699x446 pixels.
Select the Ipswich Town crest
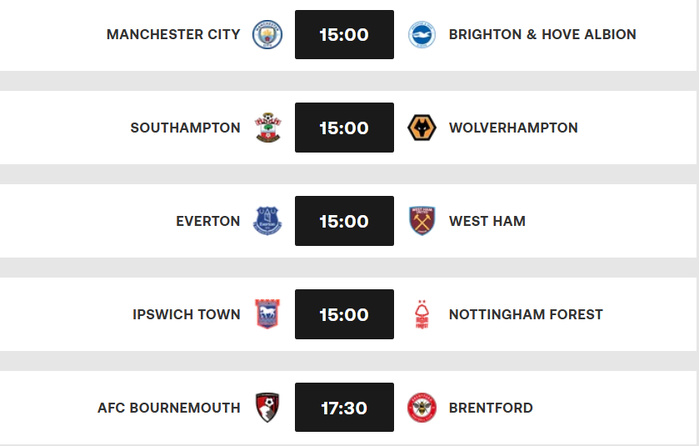[x=268, y=314]
